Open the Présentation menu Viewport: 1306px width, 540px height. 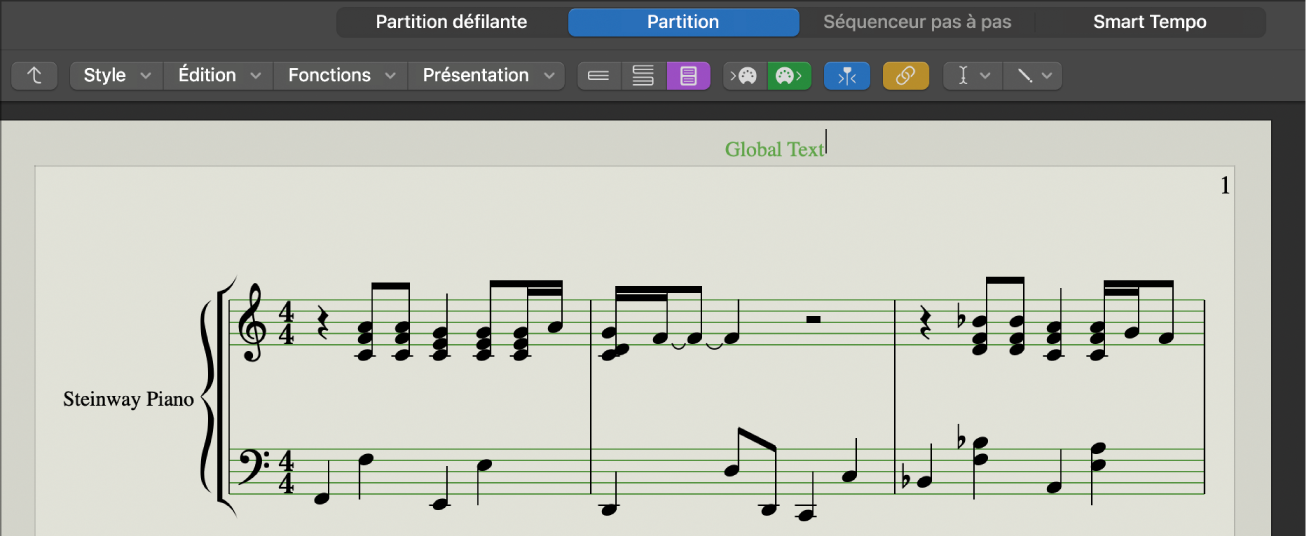(487, 76)
